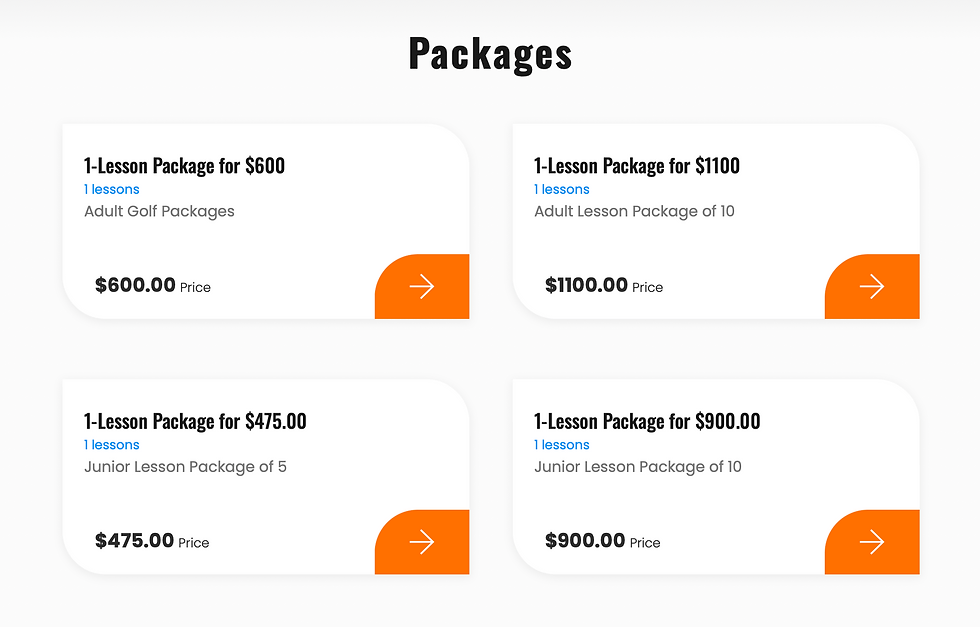The width and height of the screenshot is (980, 627).
Task: Click the arrow icon on $900.00 package
Action: pos(872,542)
